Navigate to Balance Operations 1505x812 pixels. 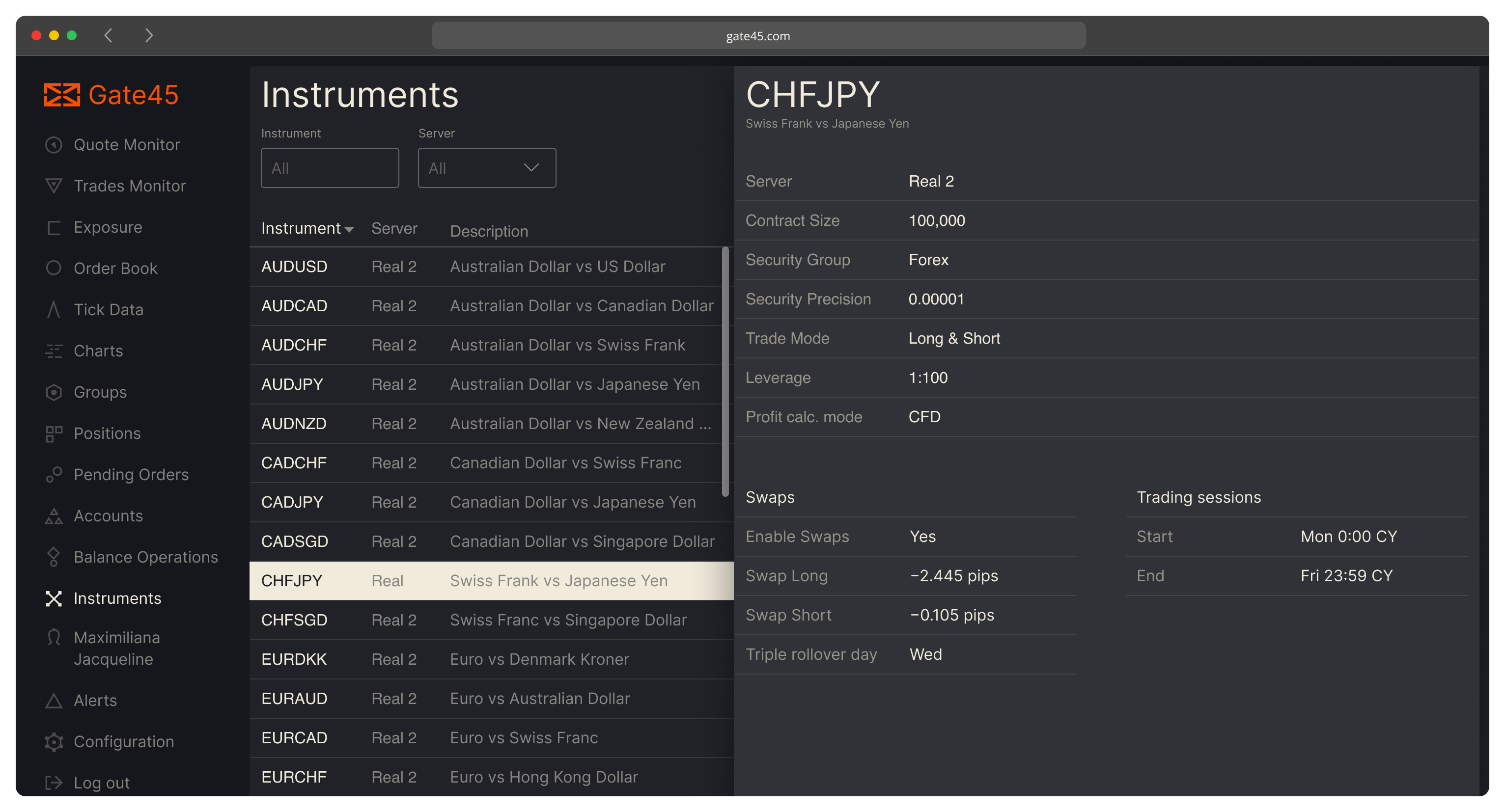(x=145, y=558)
